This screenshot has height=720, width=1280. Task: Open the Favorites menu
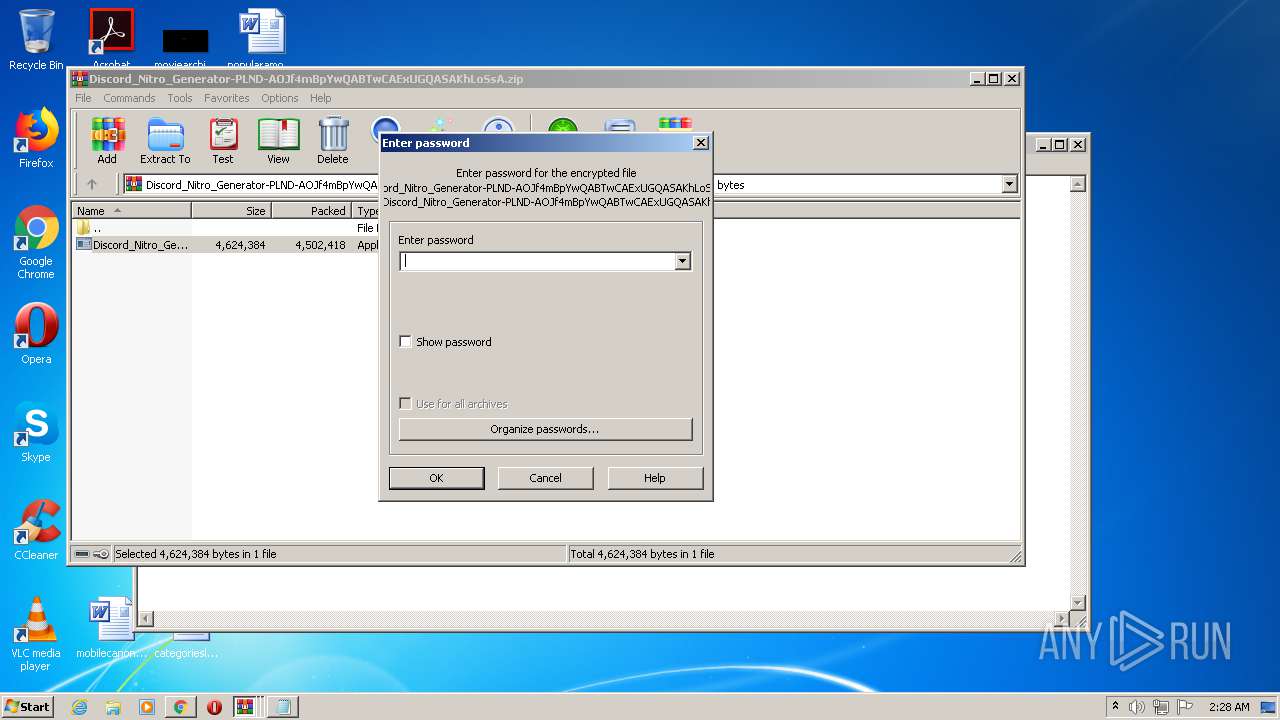pyautogui.click(x=227, y=98)
